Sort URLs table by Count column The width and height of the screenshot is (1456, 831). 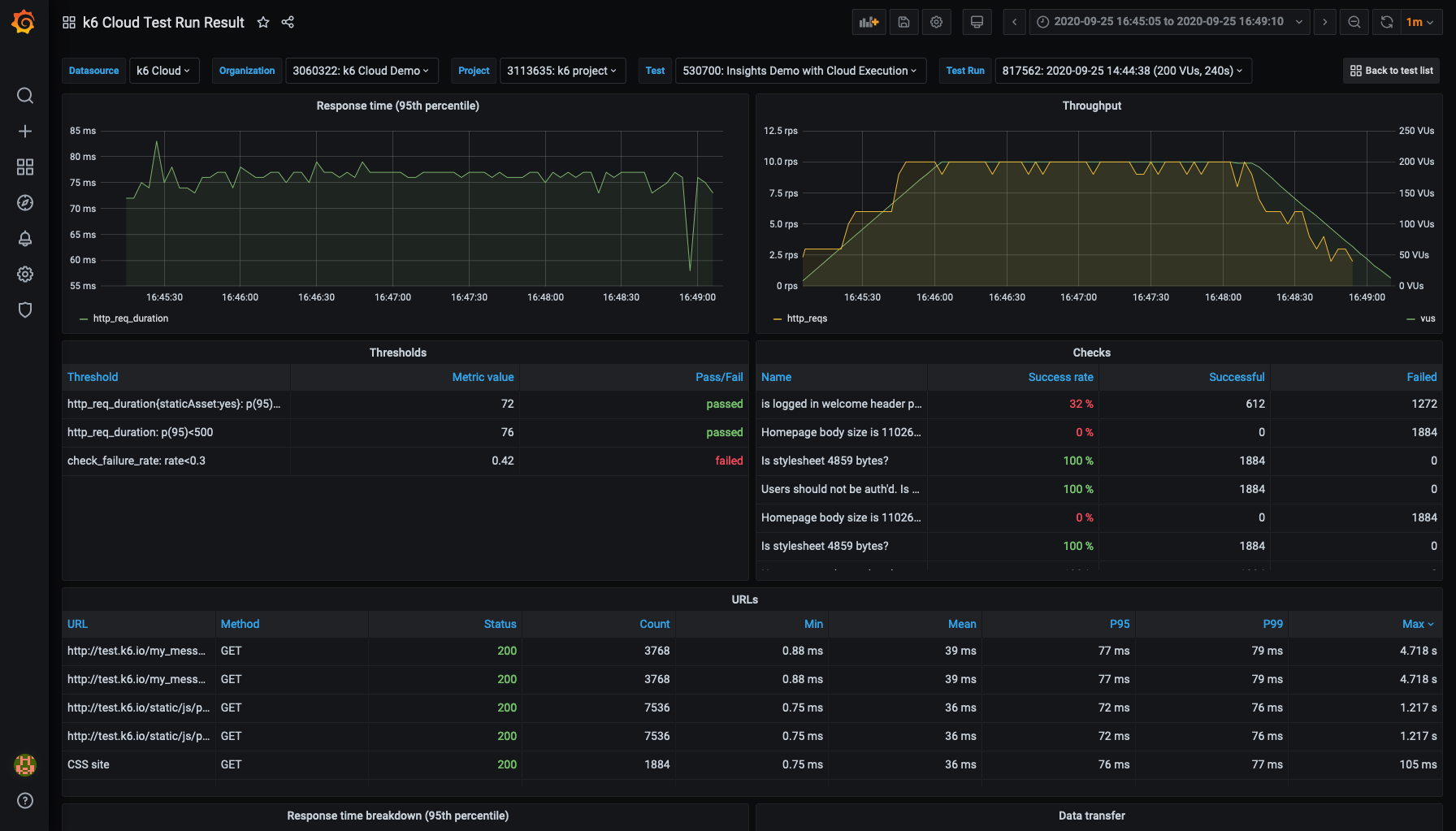click(x=655, y=624)
